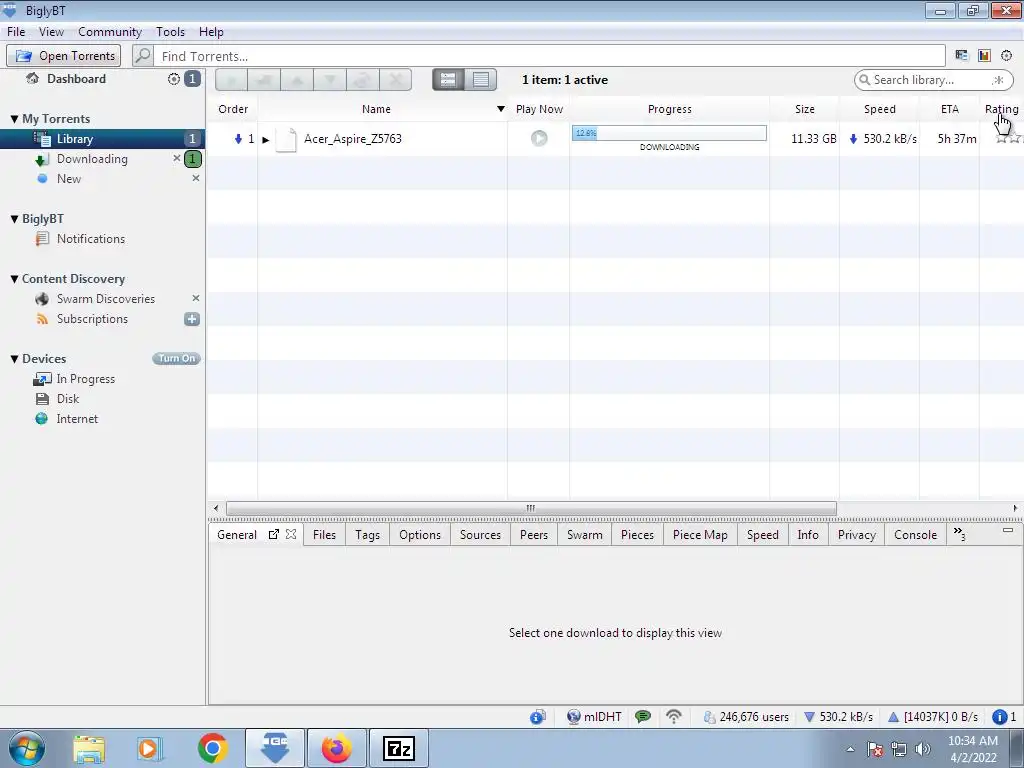Click the Notifications icon in the sidebar

(42, 239)
